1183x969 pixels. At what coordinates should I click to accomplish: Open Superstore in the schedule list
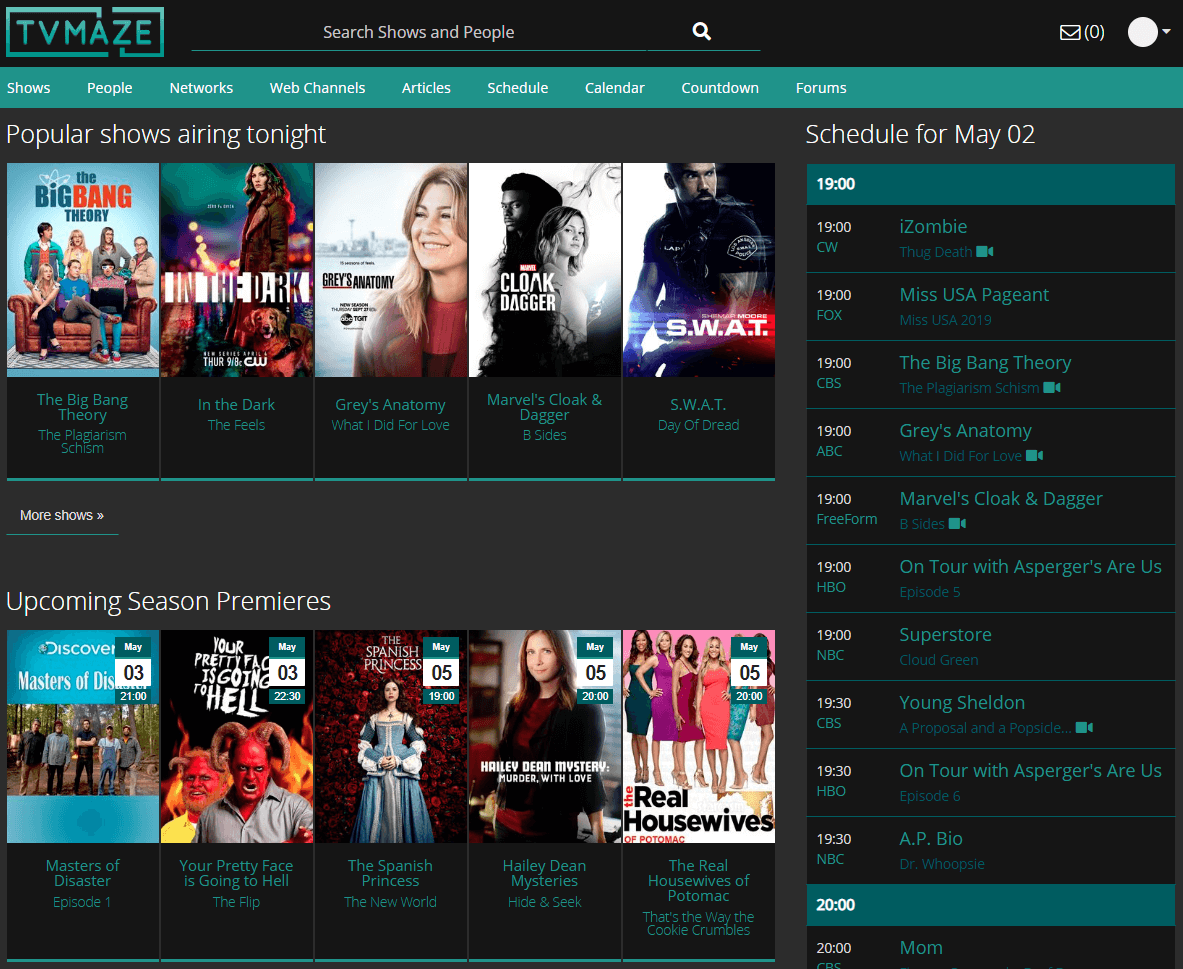[945, 635]
